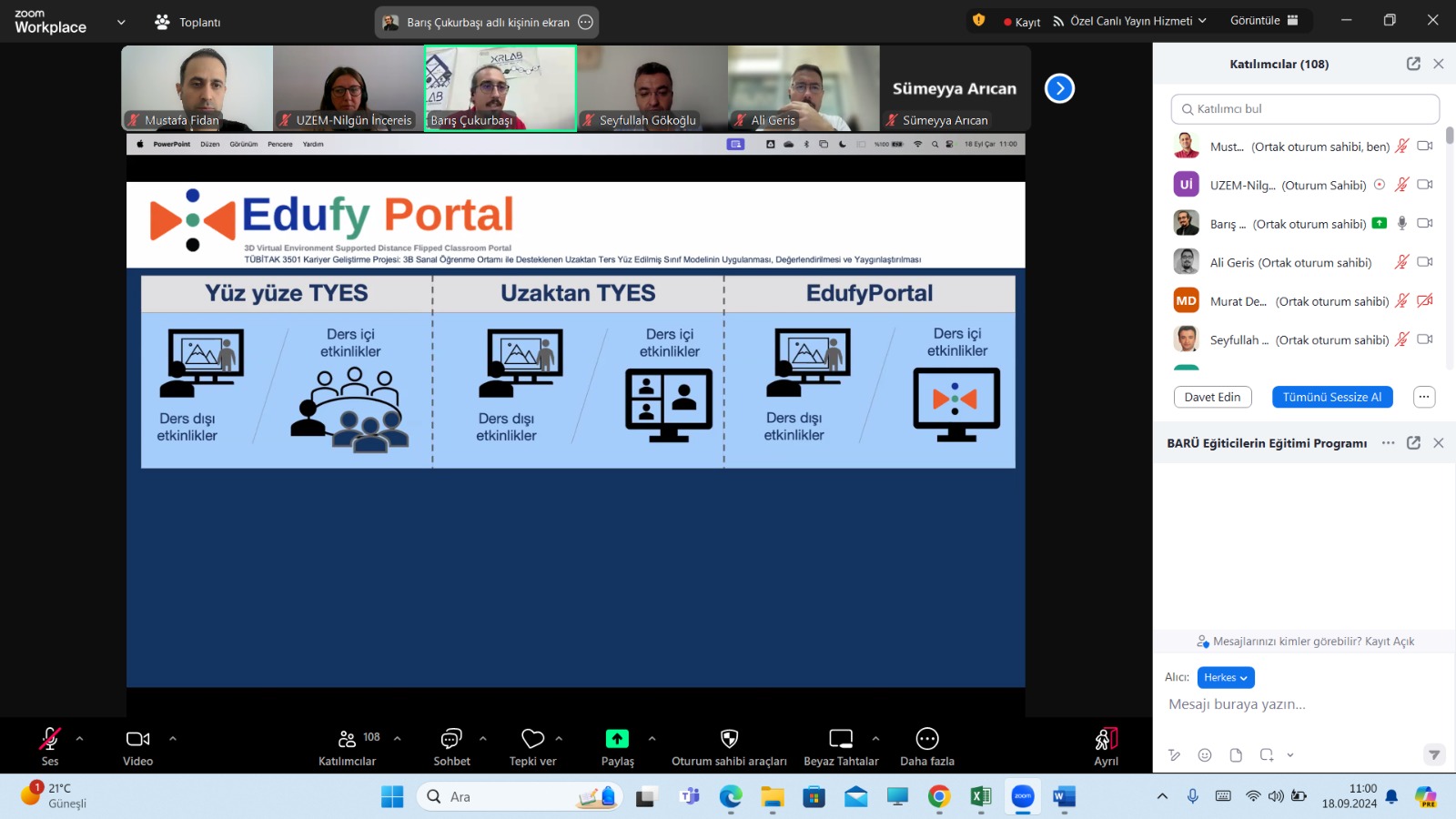The width and height of the screenshot is (1456, 819).
Task: Click the Windows Start button
Action: pyautogui.click(x=392, y=796)
